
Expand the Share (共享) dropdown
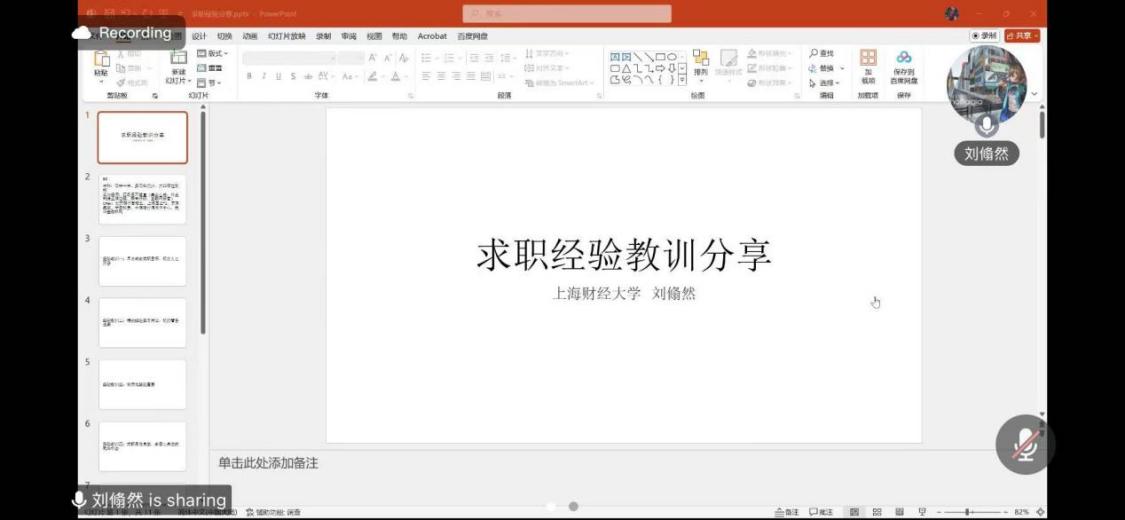tap(1023, 36)
